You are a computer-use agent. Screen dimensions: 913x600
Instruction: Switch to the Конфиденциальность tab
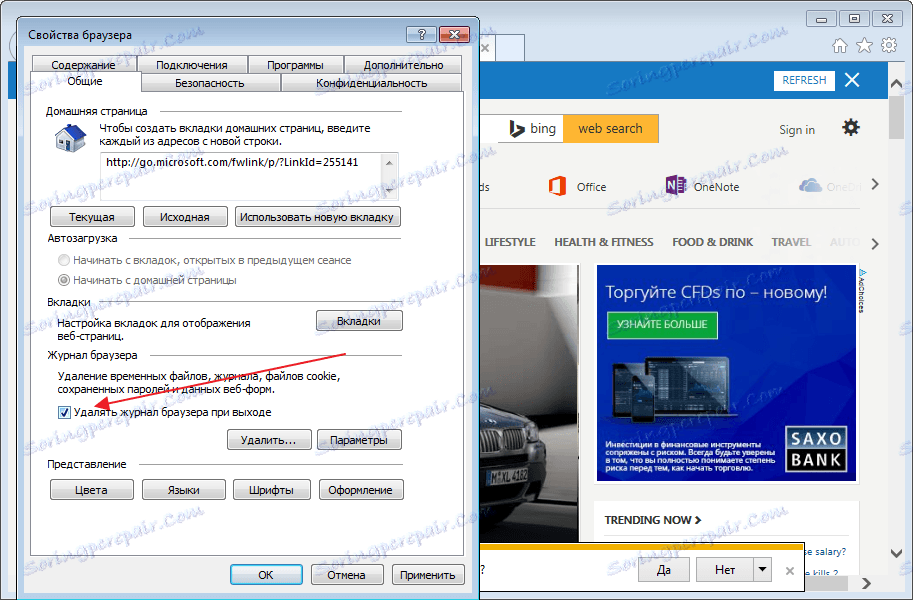371,83
